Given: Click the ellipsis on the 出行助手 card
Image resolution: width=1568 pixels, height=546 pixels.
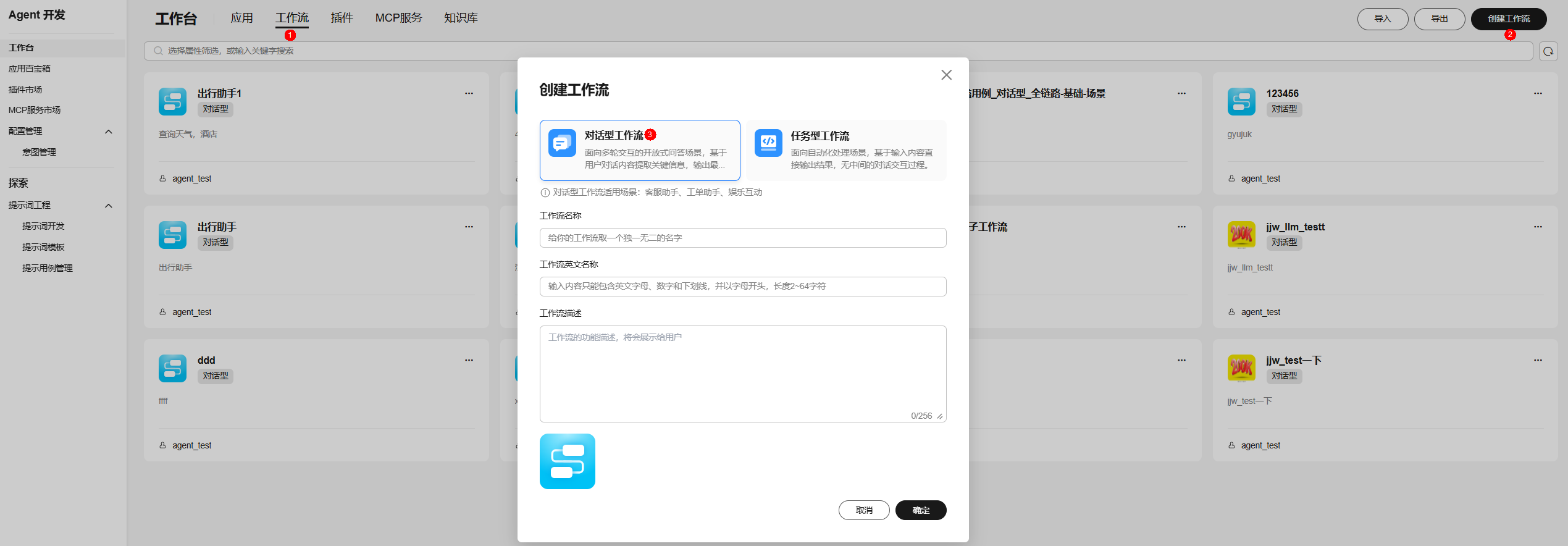Looking at the screenshot, I should tap(469, 227).
